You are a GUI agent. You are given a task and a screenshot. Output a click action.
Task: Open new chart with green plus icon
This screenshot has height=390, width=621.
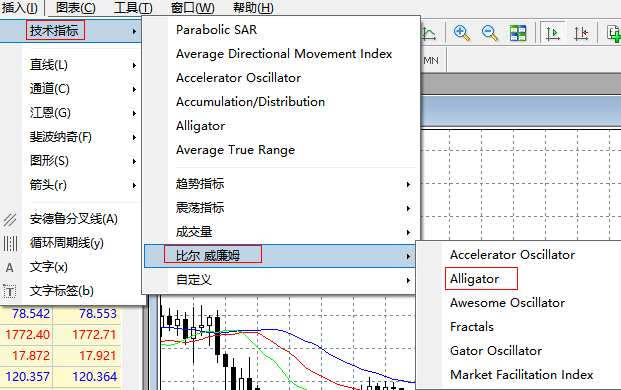click(614, 33)
